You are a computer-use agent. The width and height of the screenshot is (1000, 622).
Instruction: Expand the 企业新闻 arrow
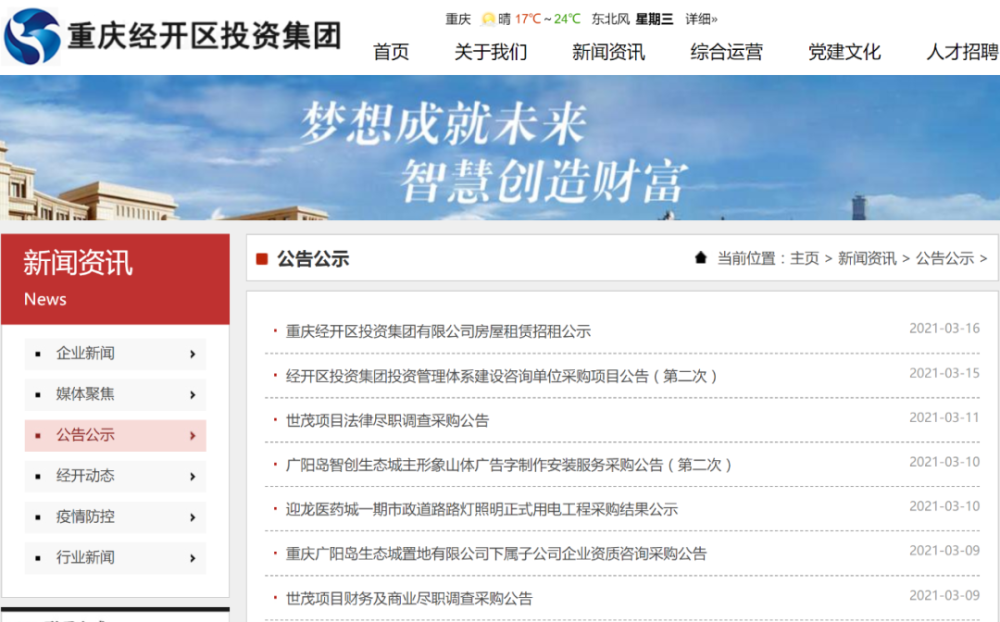point(193,354)
